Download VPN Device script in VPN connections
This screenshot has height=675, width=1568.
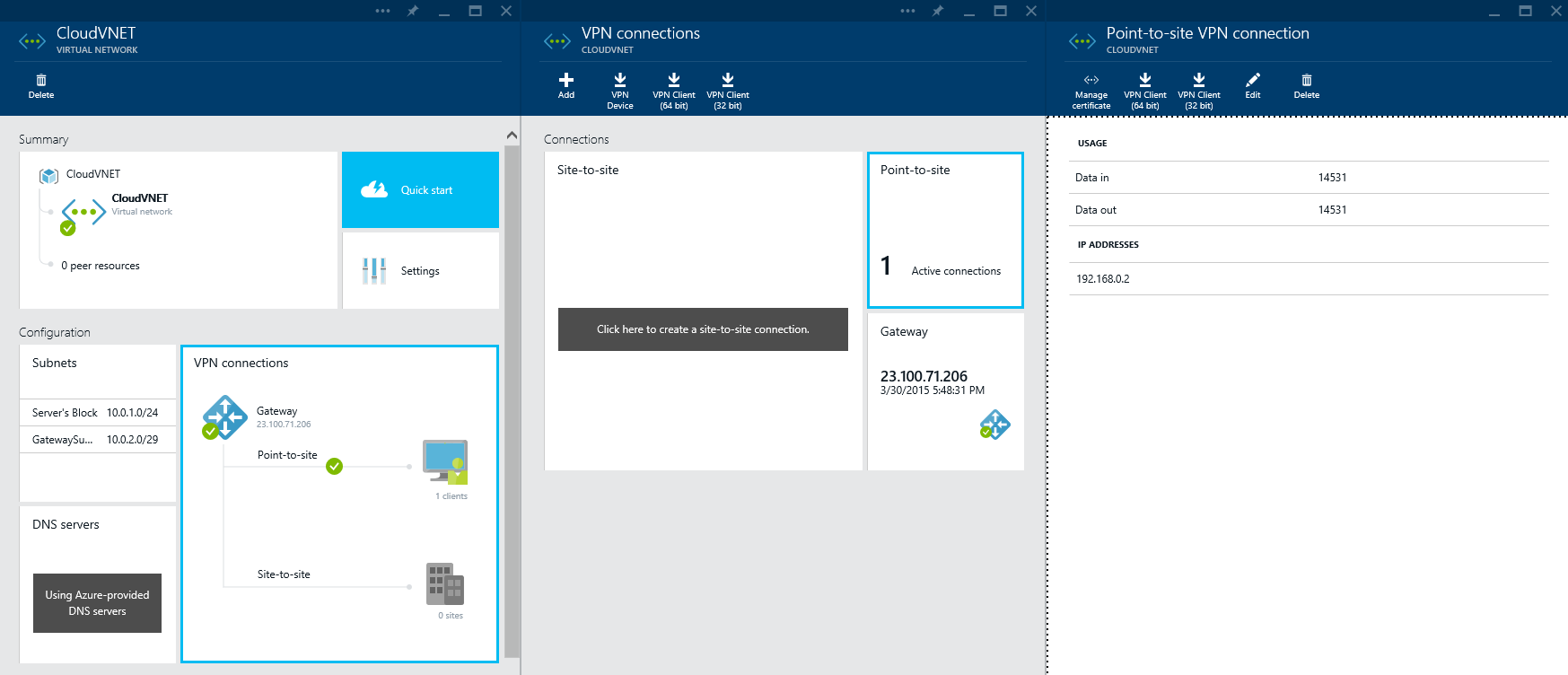[620, 92]
